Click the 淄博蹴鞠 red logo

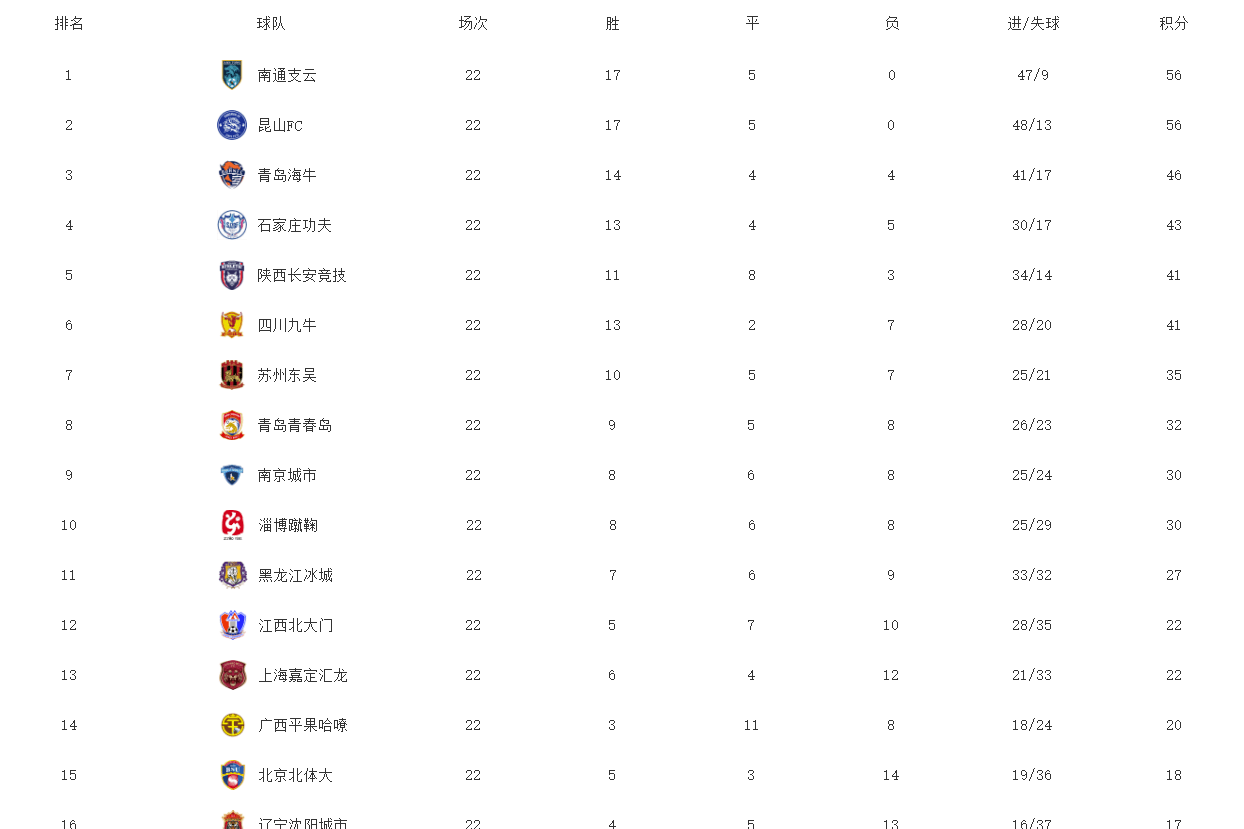click(x=233, y=525)
